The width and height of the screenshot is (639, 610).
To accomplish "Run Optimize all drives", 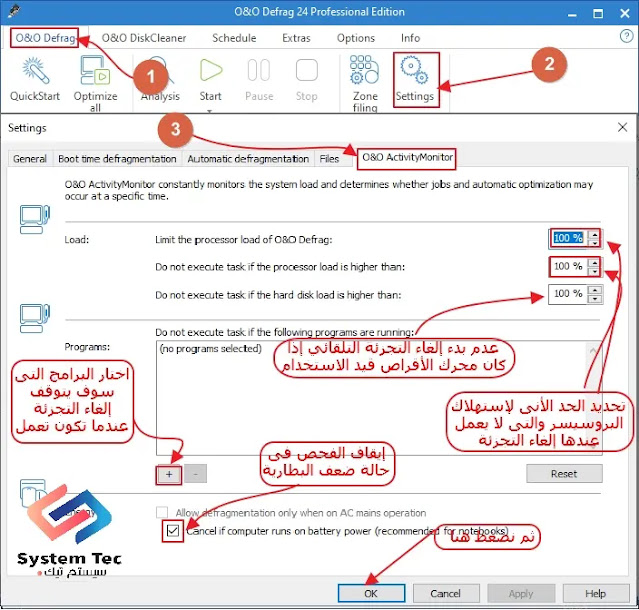I will coord(95,84).
